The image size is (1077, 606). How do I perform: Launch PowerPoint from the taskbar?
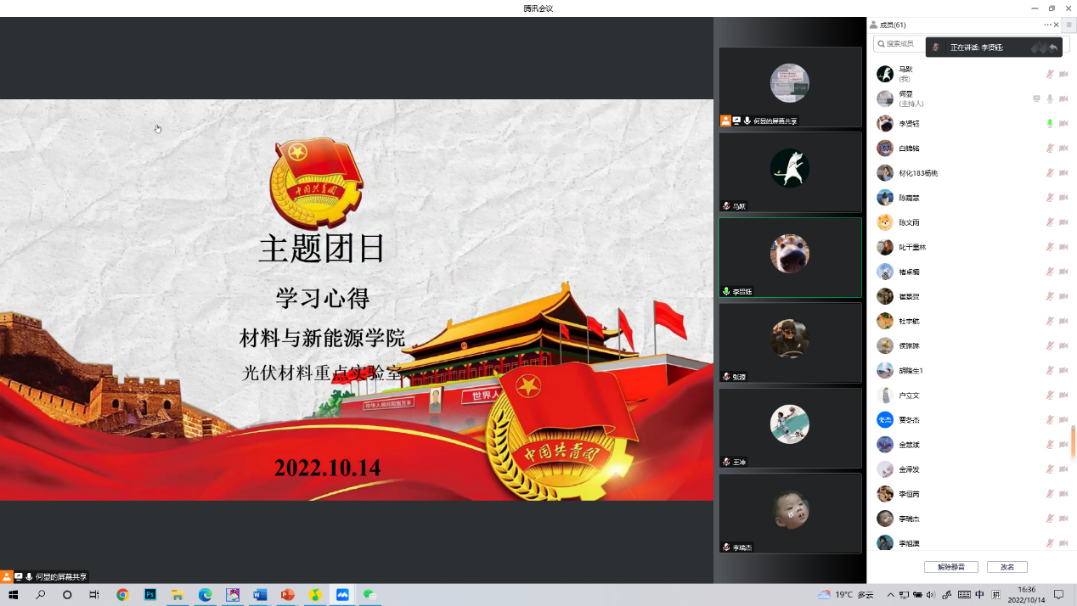[287, 594]
